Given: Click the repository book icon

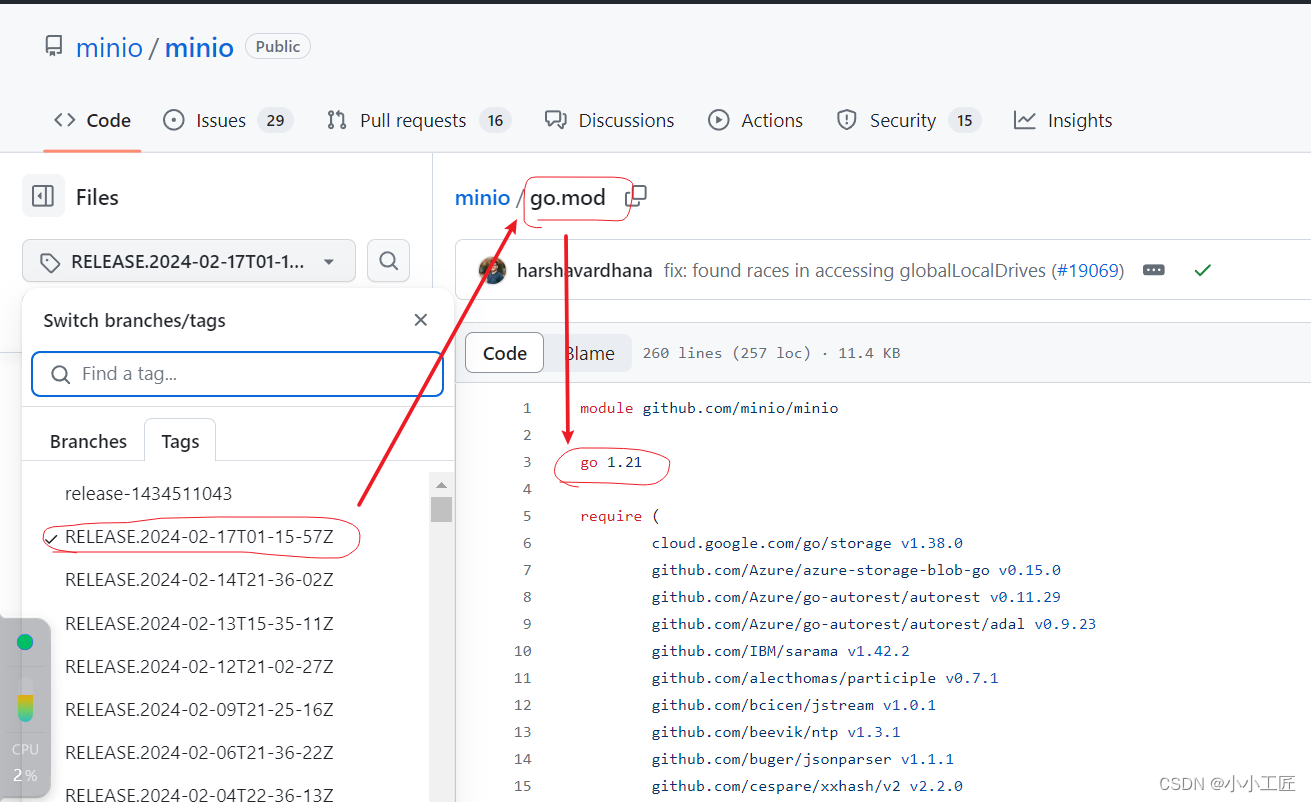Looking at the screenshot, I should click(54, 46).
